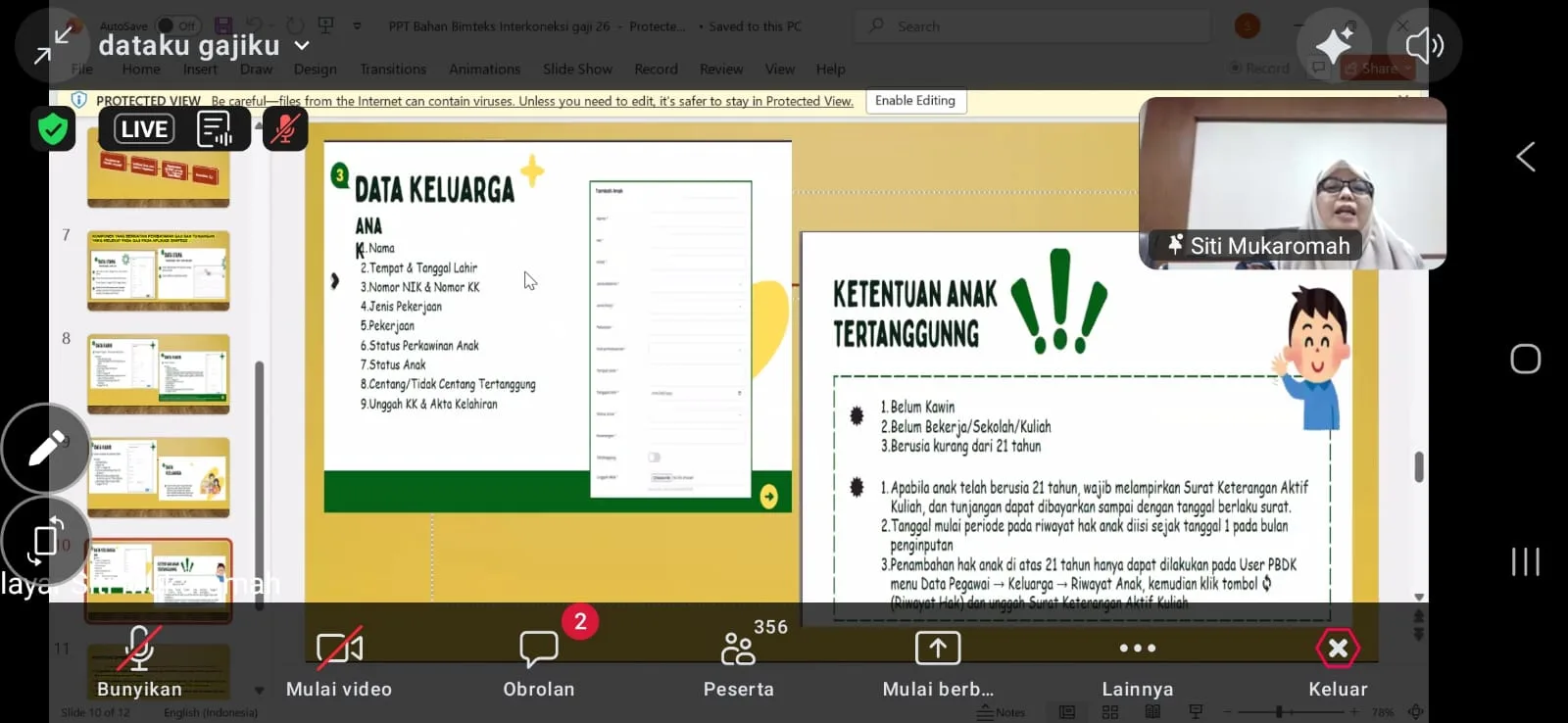Open the Review ribbon tab
The height and width of the screenshot is (723, 1568).
[721, 70]
